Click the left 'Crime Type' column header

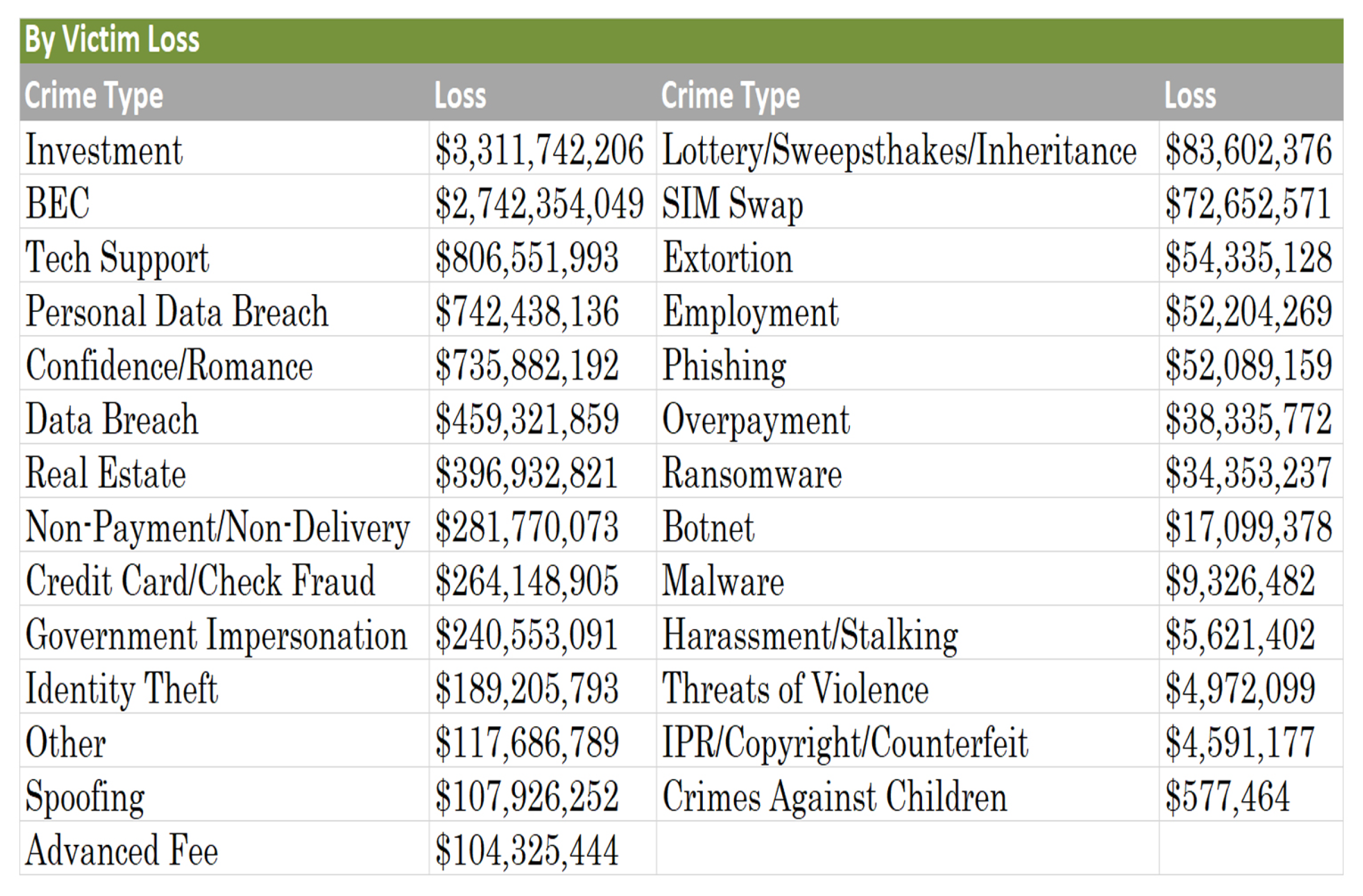tap(94, 95)
